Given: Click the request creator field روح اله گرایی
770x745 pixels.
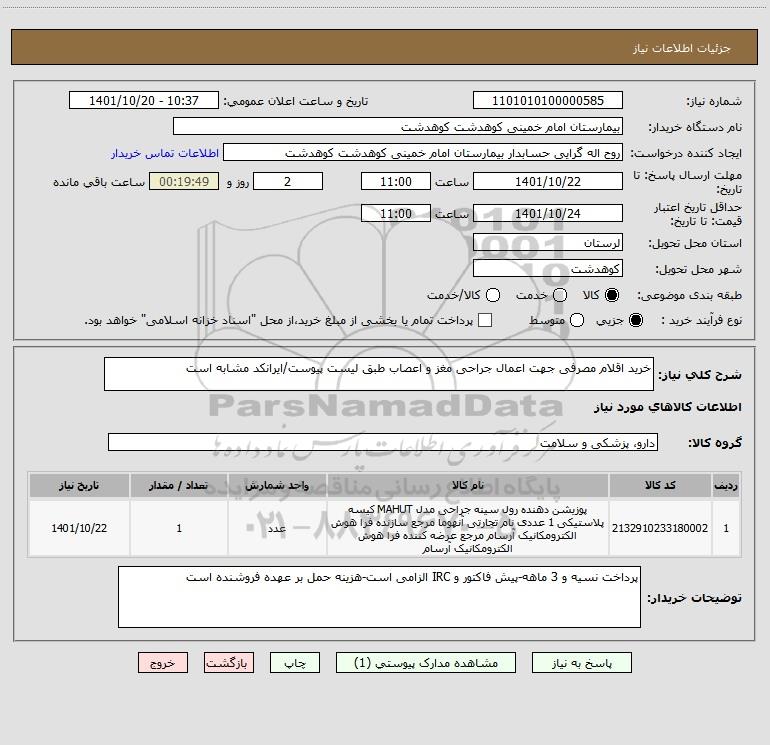Looking at the screenshot, I should point(423,153).
